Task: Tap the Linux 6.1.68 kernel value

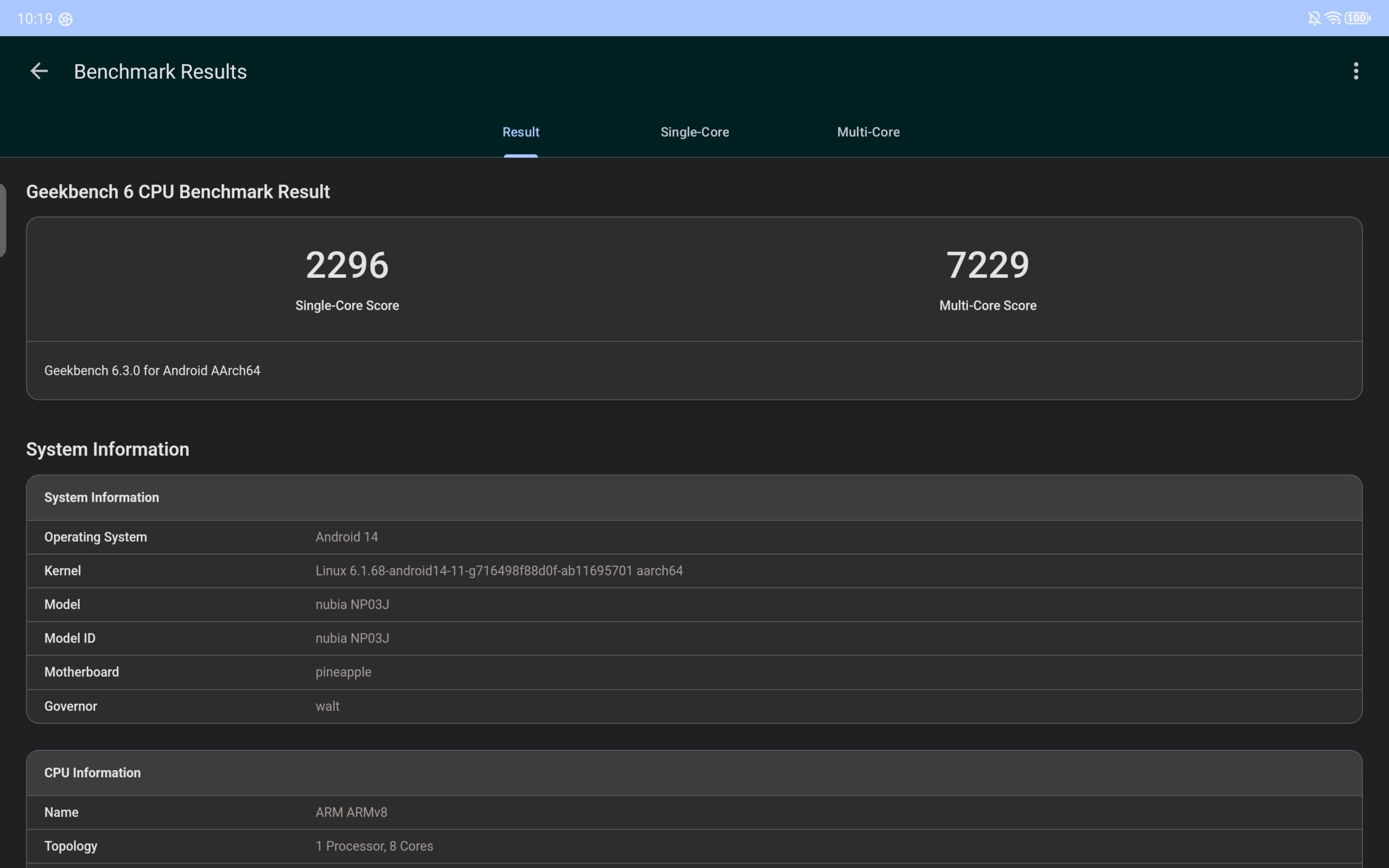Action: pyautogui.click(x=499, y=571)
